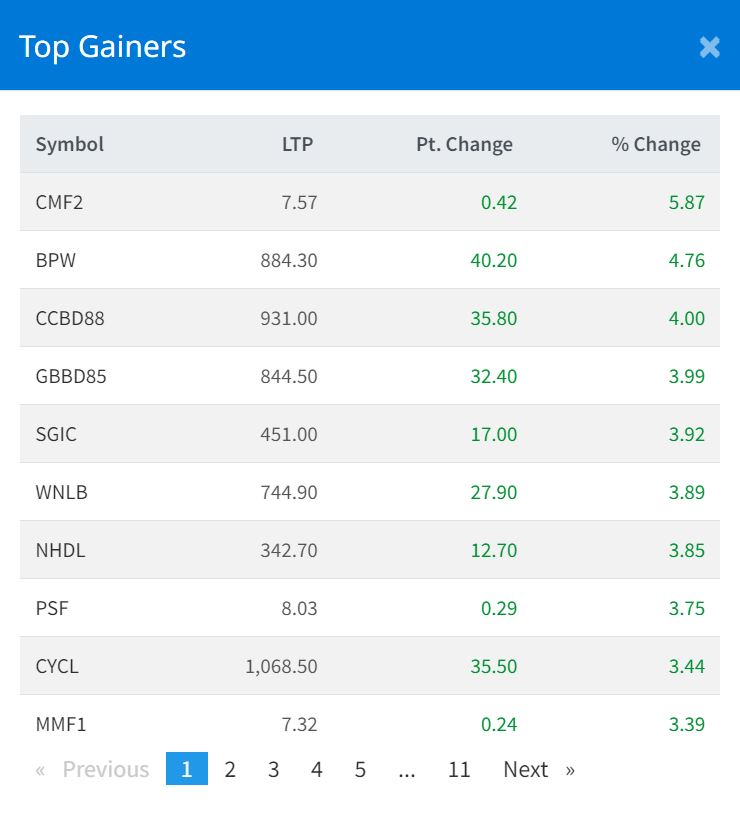
Task: Click the CYCL symbol
Action: click(x=57, y=666)
